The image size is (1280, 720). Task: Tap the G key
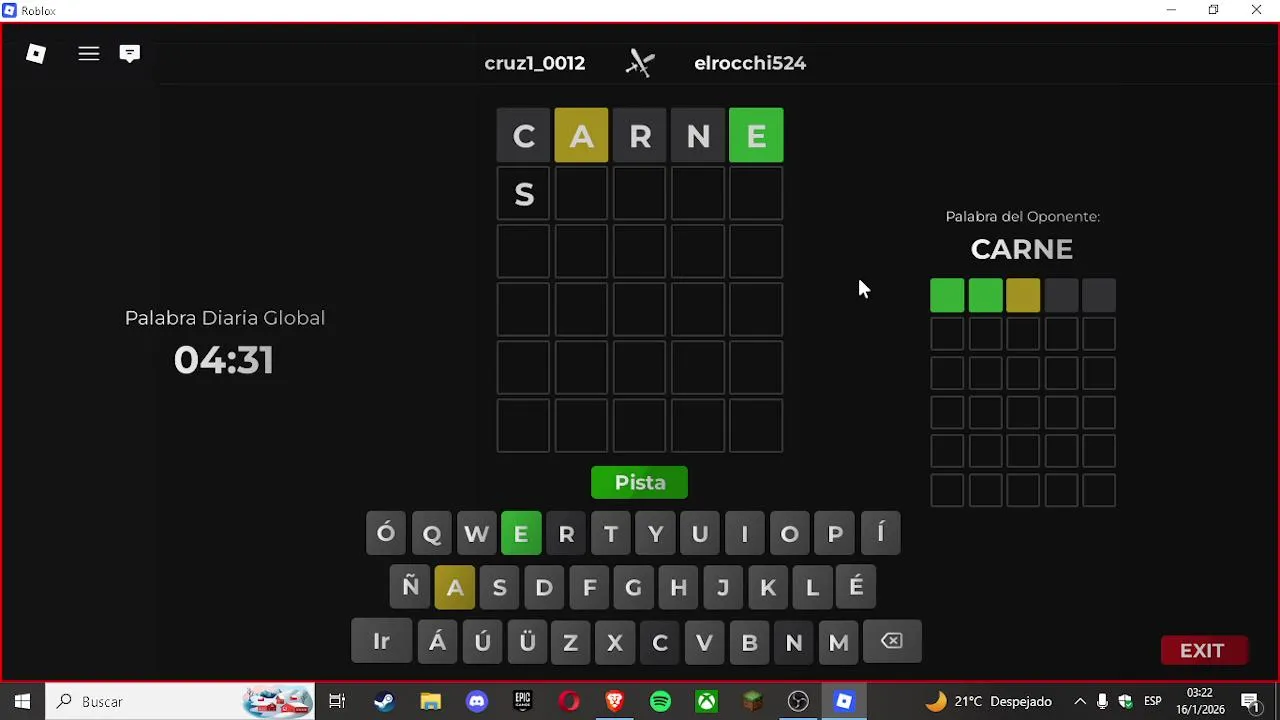633,588
